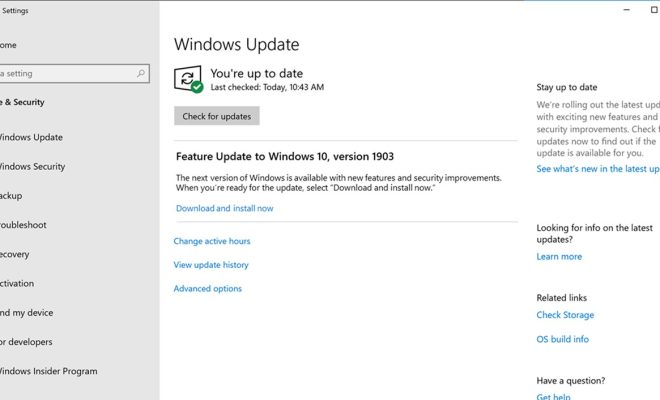The height and width of the screenshot is (400, 660).
Task: Click Last checked: Today, 10:43 AM text
Action: [267, 87]
